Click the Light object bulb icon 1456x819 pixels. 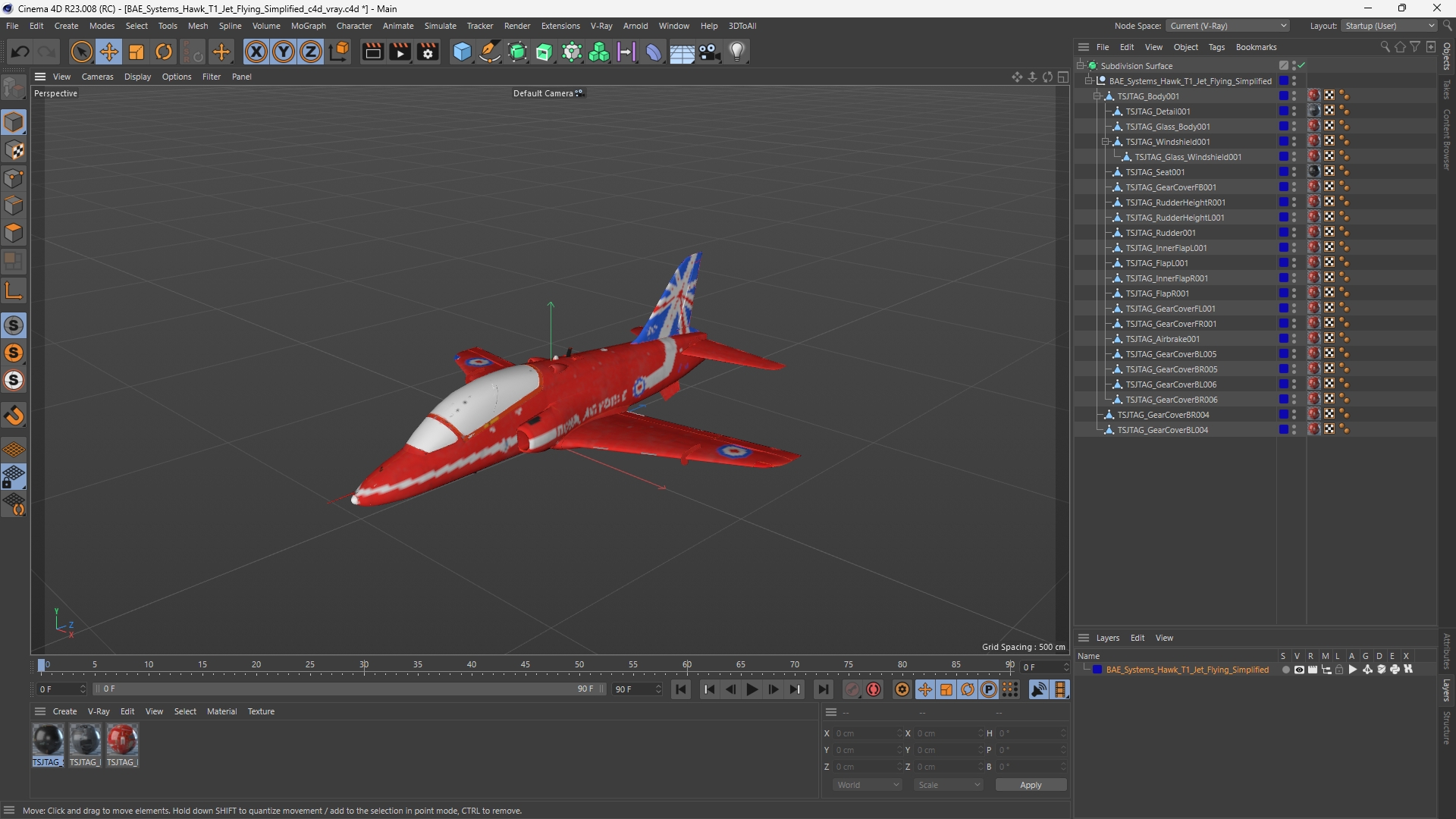coord(737,52)
